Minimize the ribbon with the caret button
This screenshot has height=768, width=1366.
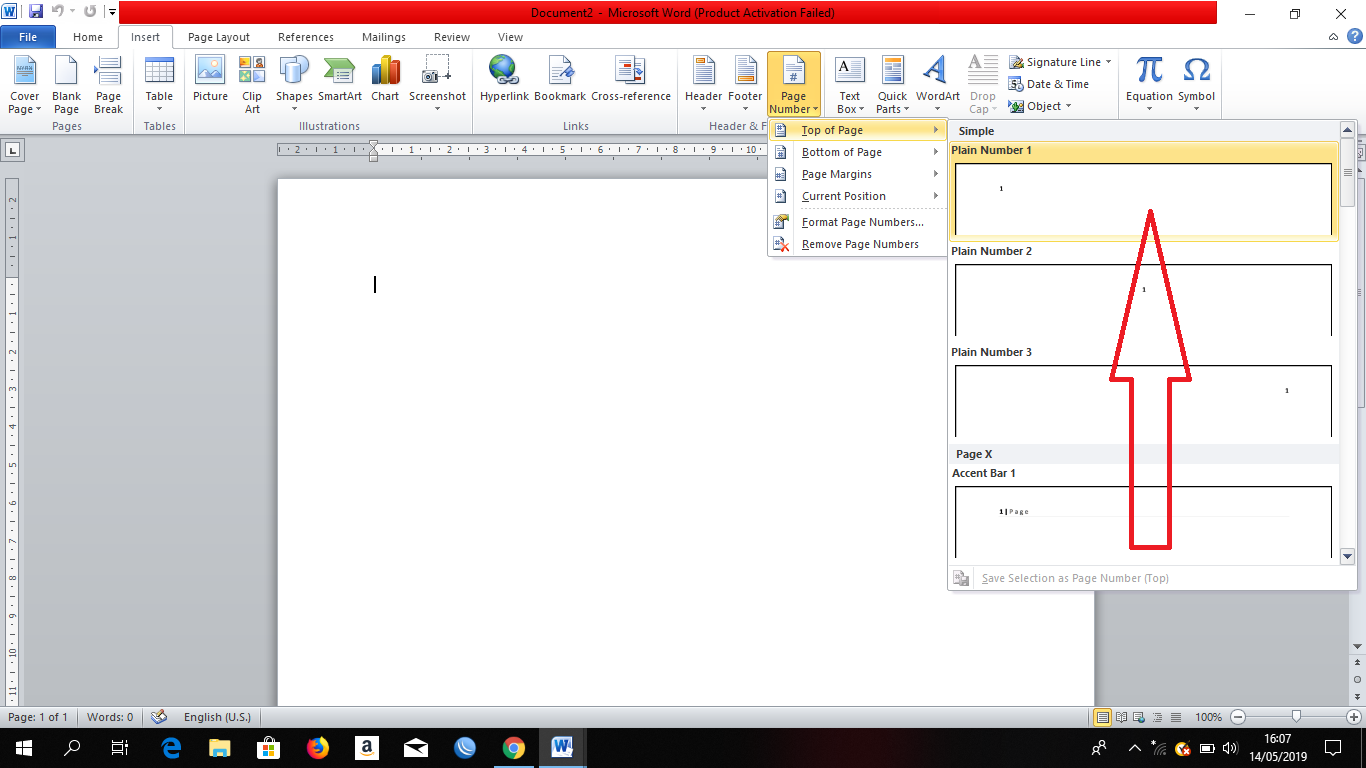tap(1333, 37)
